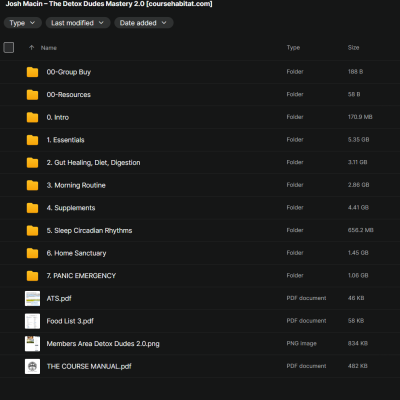
Task: Click the '834 KB' size value
Action: click(x=358, y=344)
